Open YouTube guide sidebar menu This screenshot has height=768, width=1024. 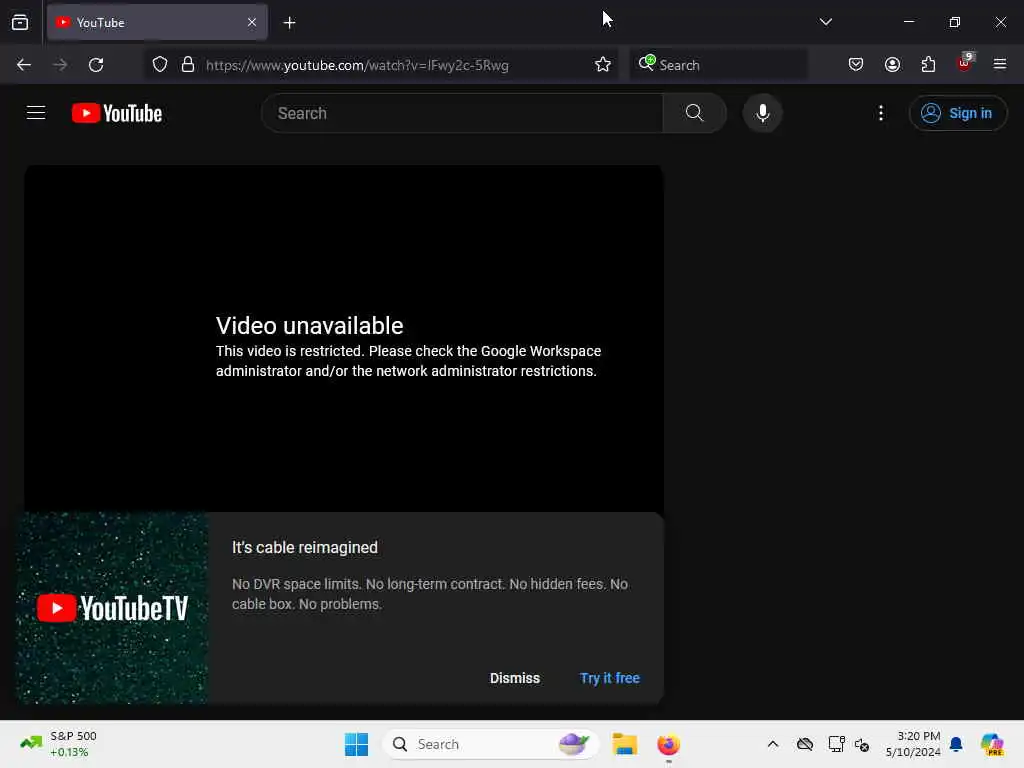coord(36,113)
